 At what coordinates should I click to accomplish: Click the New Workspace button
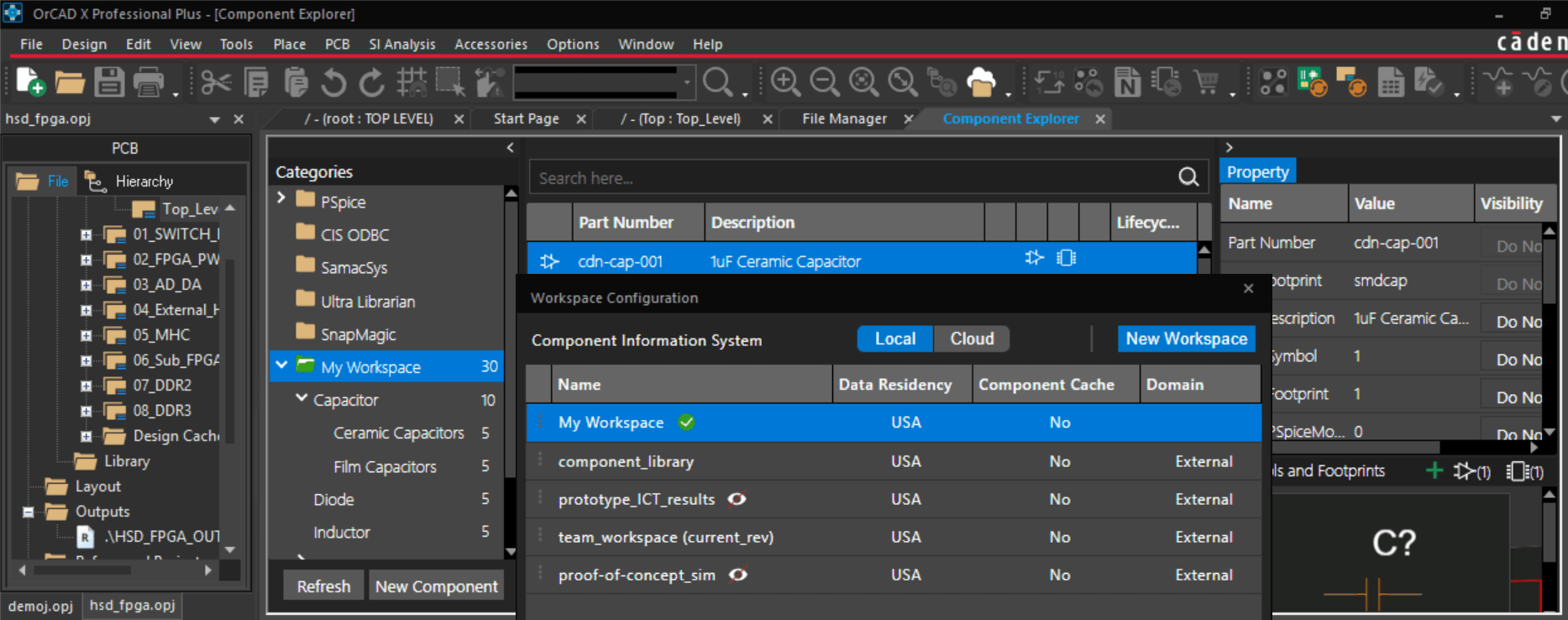[1186, 339]
